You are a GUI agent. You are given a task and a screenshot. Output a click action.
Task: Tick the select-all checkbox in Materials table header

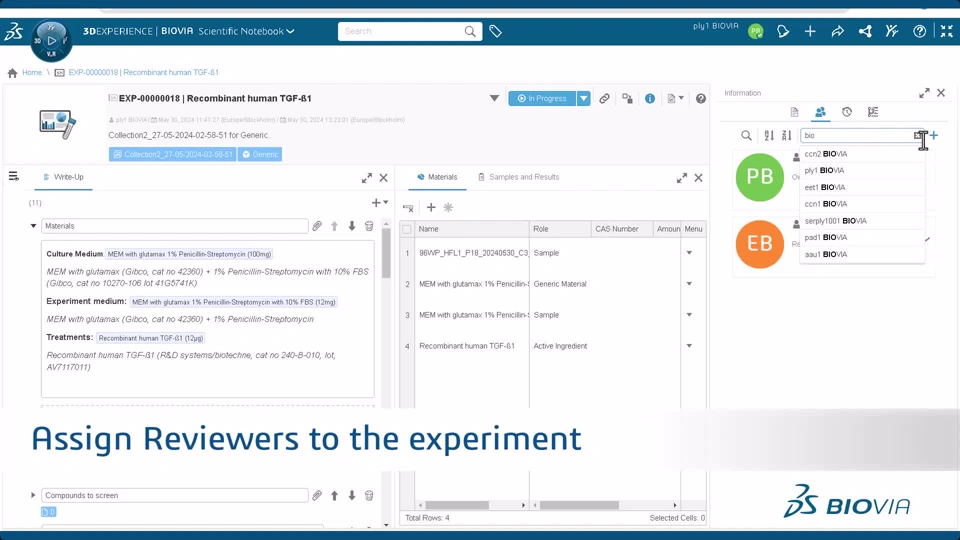coord(407,229)
